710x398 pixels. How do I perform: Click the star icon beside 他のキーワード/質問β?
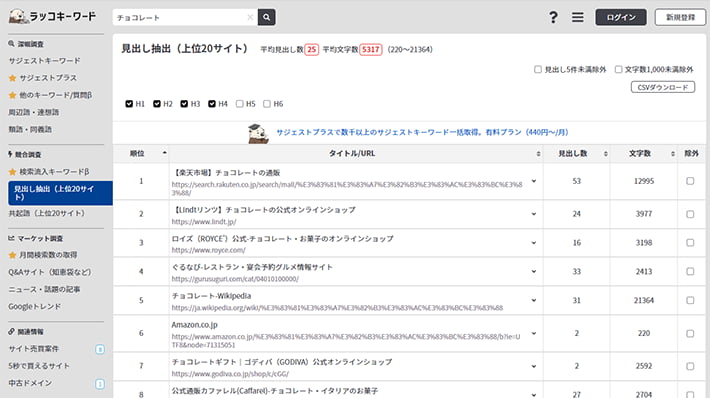[13, 95]
